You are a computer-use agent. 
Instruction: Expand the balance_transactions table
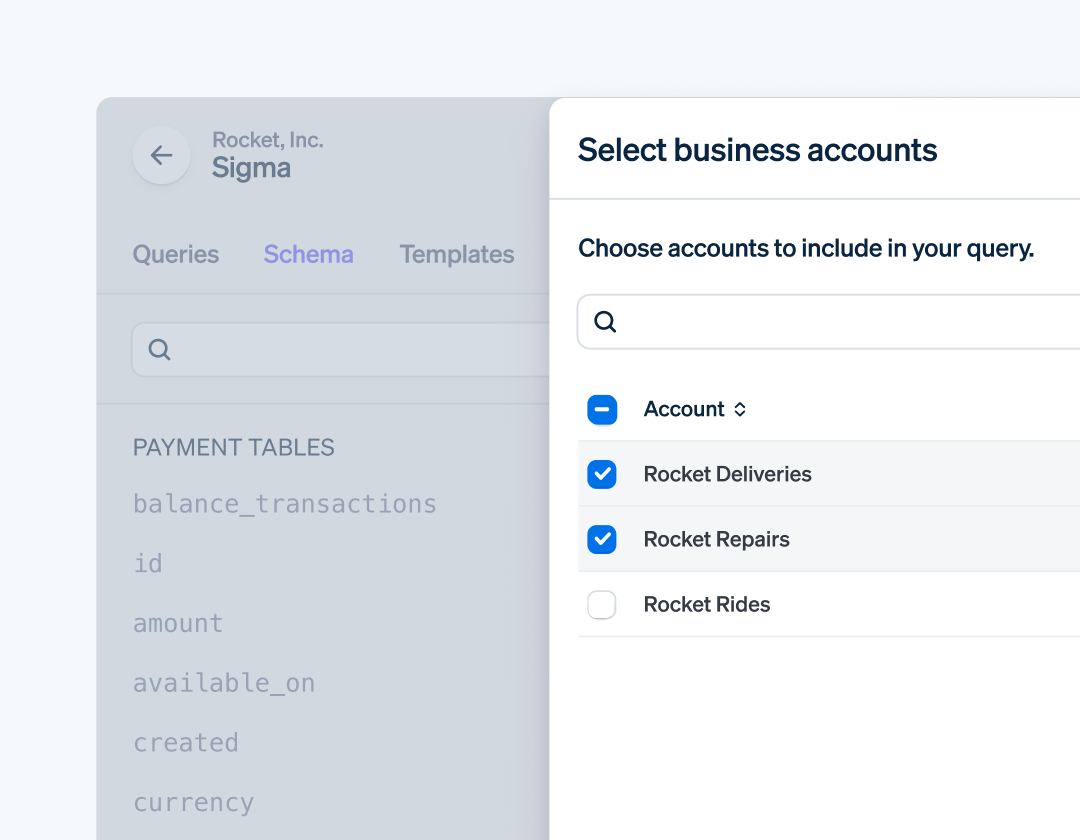coord(284,504)
